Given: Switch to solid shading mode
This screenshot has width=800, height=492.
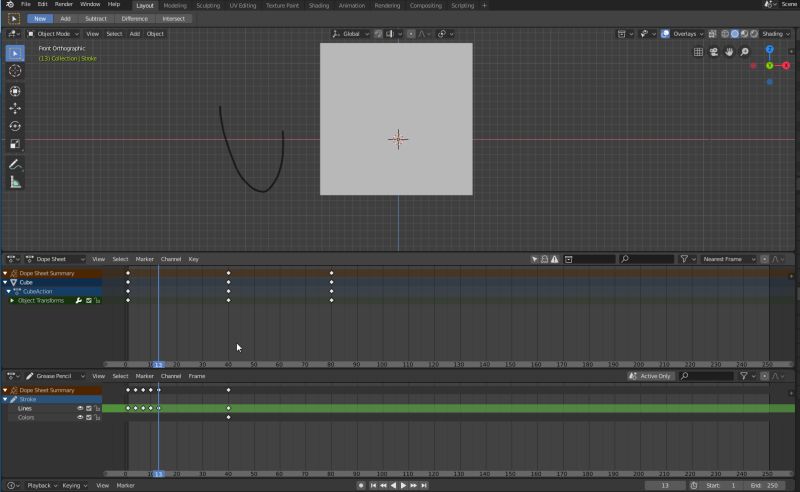Looking at the screenshot, I should coord(735,34).
